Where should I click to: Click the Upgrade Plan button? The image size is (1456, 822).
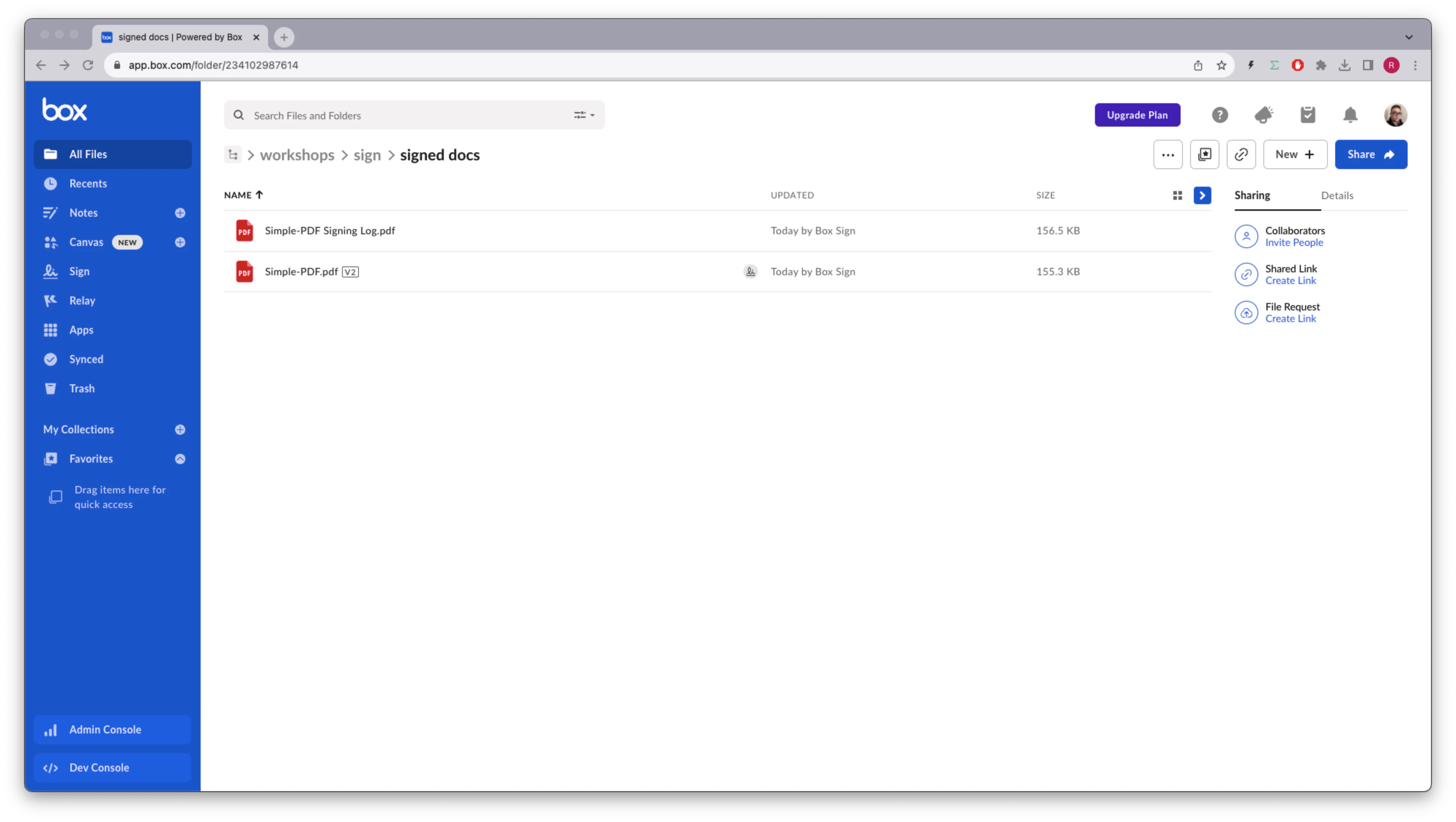click(x=1137, y=115)
